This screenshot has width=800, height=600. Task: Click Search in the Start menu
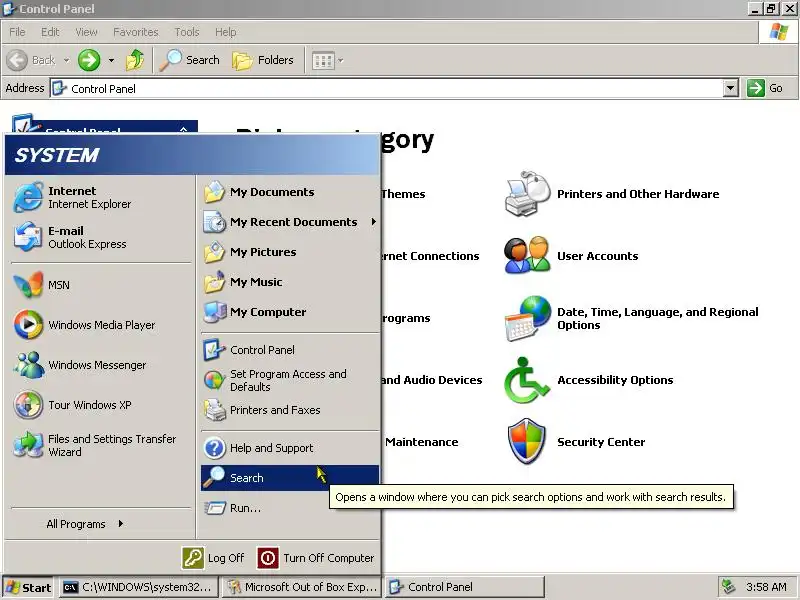pyautogui.click(x=289, y=478)
